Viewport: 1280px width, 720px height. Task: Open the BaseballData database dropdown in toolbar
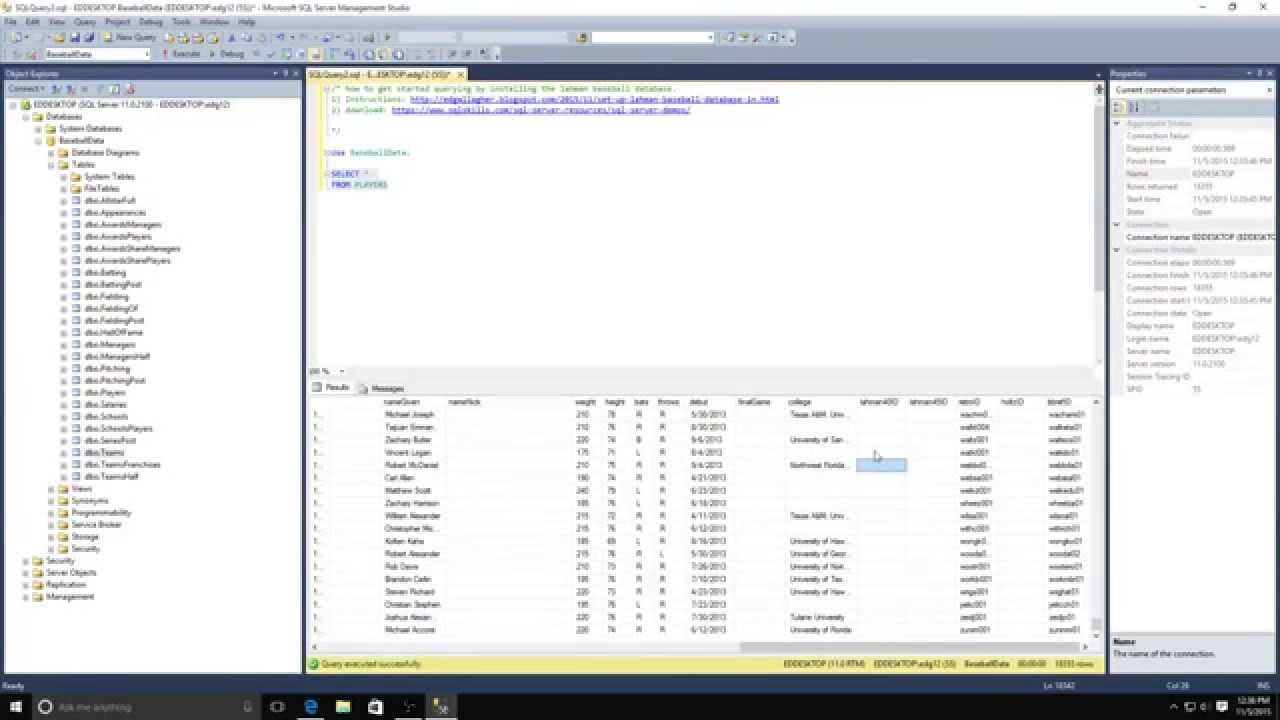tap(146, 54)
